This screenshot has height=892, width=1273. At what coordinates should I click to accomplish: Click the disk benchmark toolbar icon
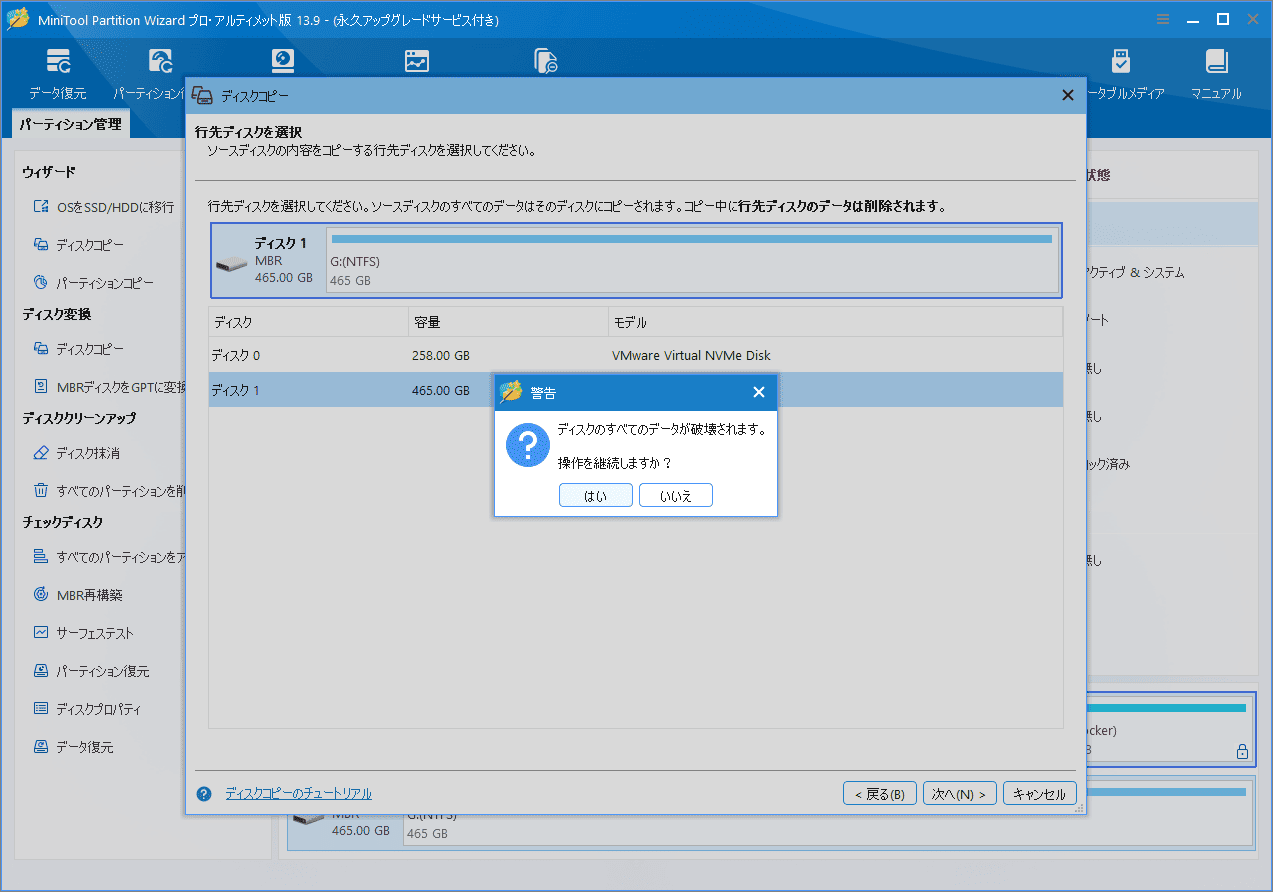tap(417, 61)
